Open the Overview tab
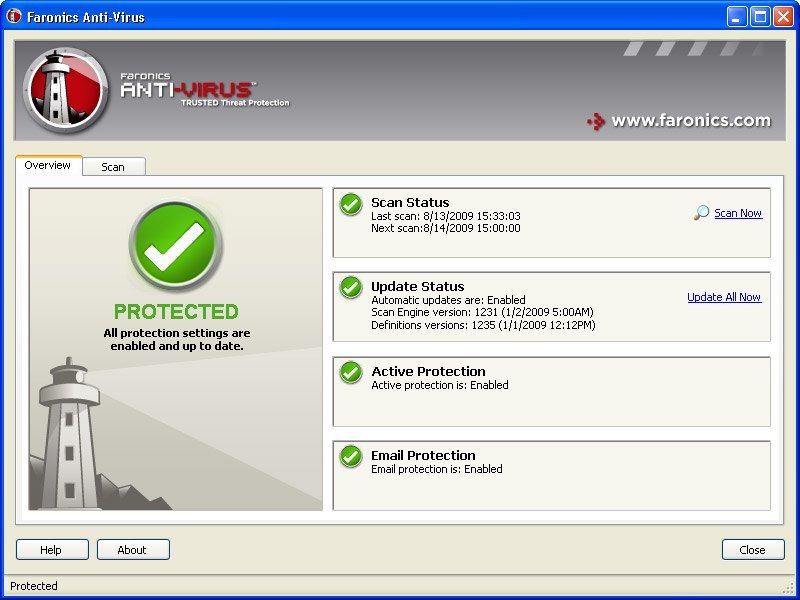 click(x=47, y=166)
